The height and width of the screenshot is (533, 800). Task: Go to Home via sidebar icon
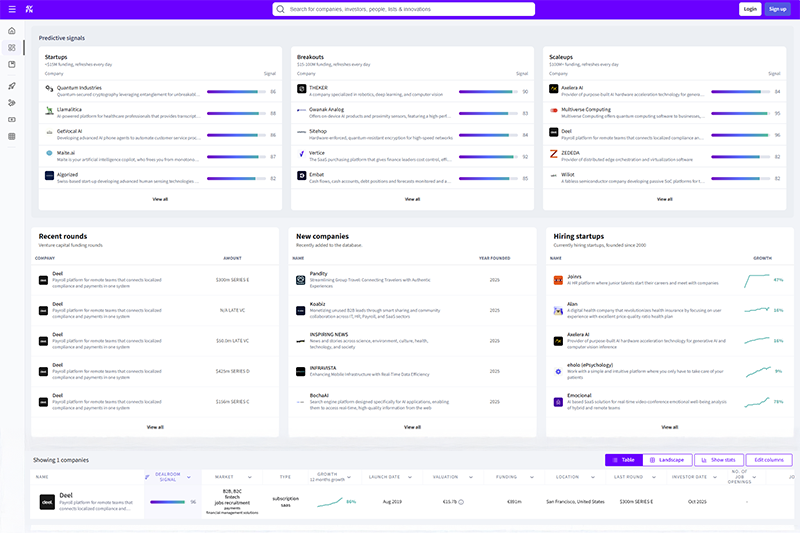(12, 31)
